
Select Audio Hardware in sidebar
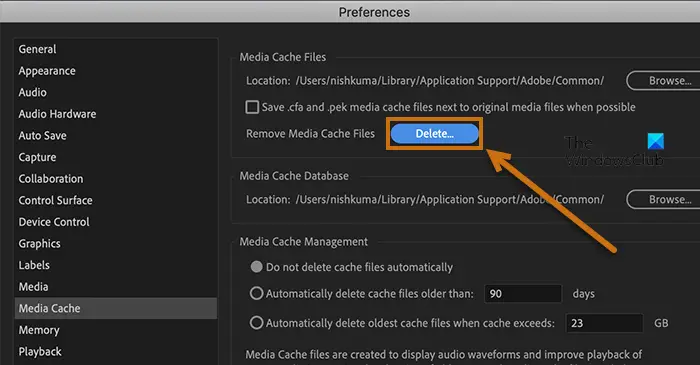pyautogui.click(x=57, y=114)
